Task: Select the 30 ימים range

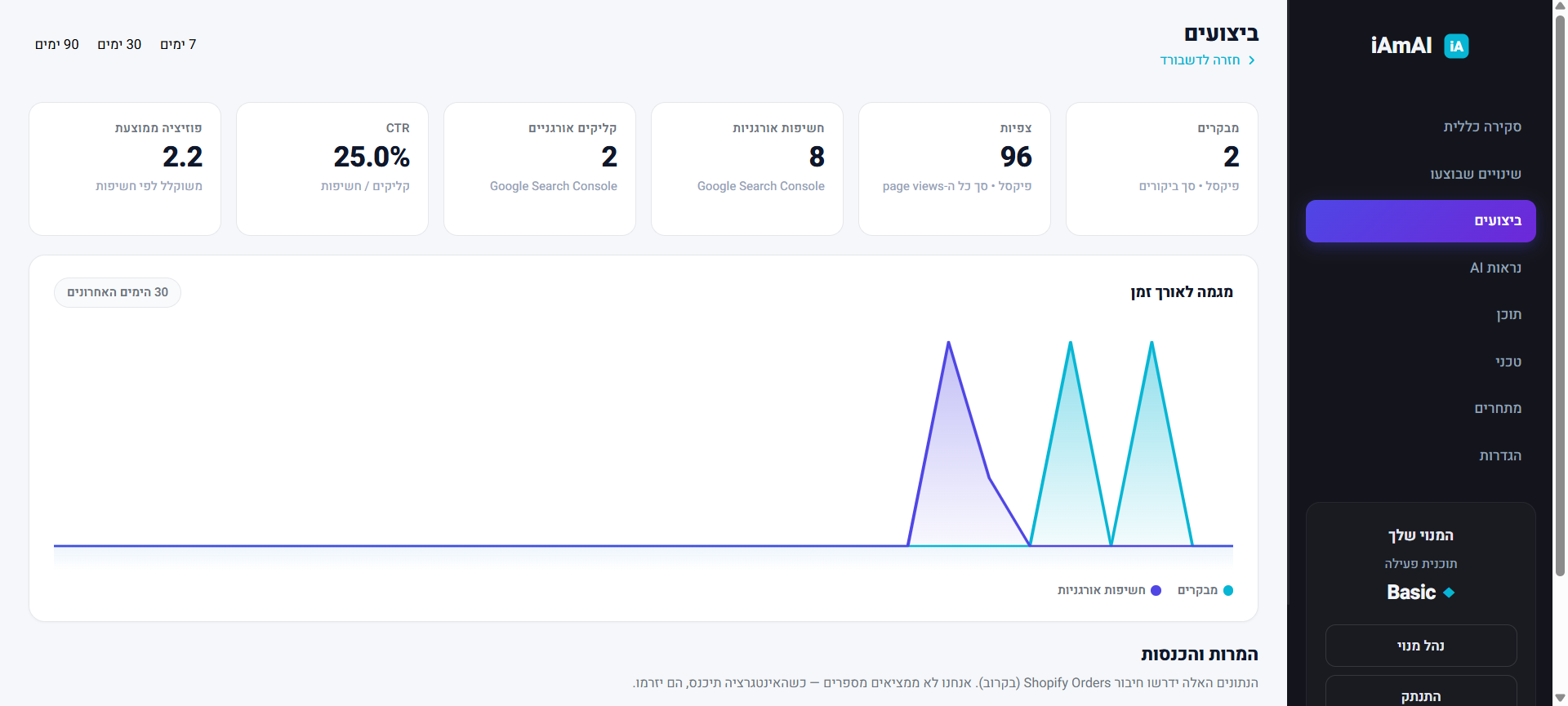Action: [x=119, y=44]
